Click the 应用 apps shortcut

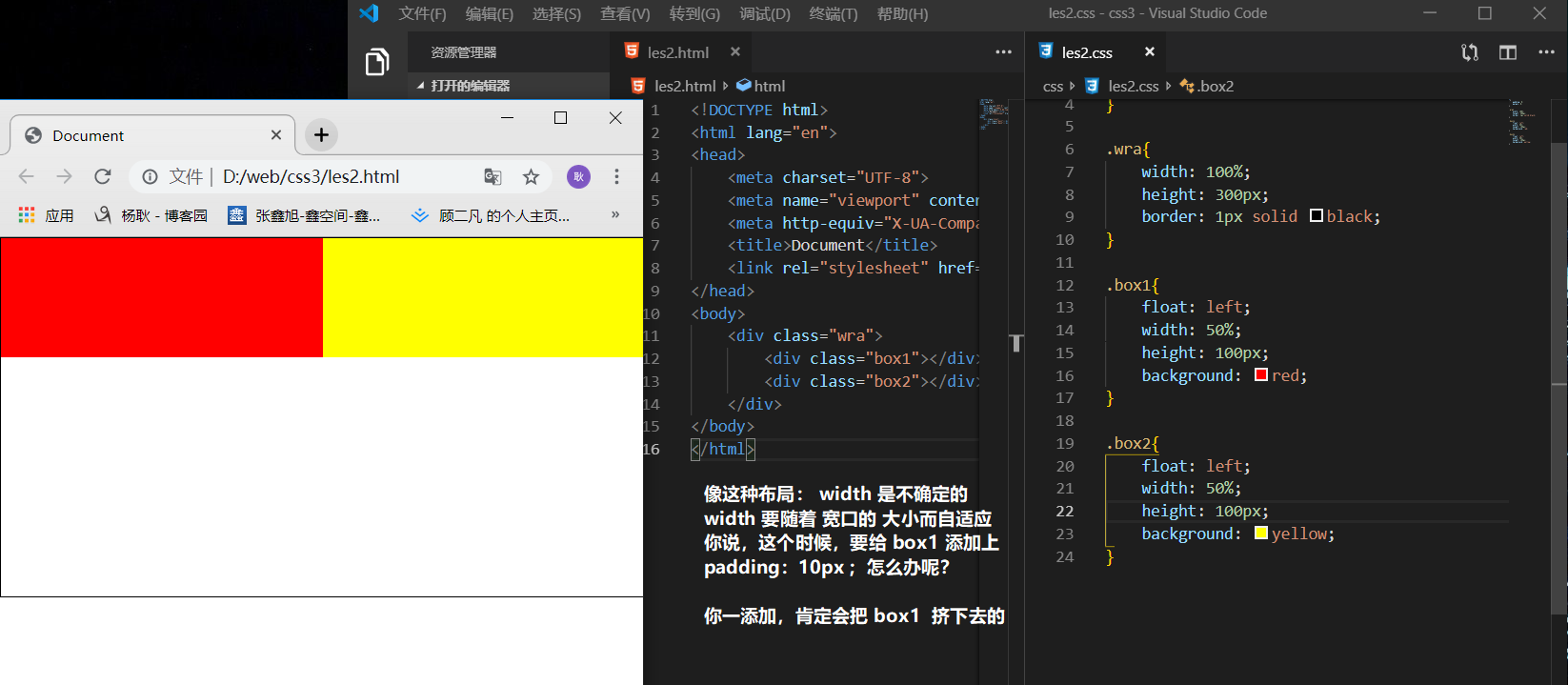coord(46,216)
